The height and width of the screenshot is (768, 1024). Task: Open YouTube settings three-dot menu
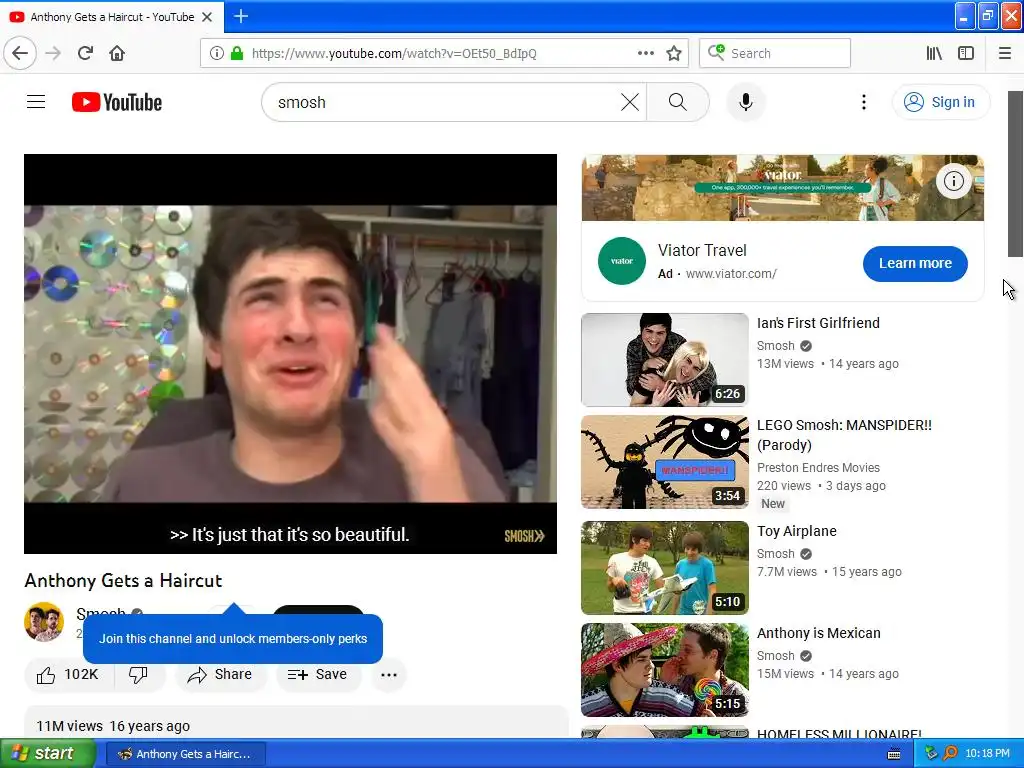click(863, 102)
